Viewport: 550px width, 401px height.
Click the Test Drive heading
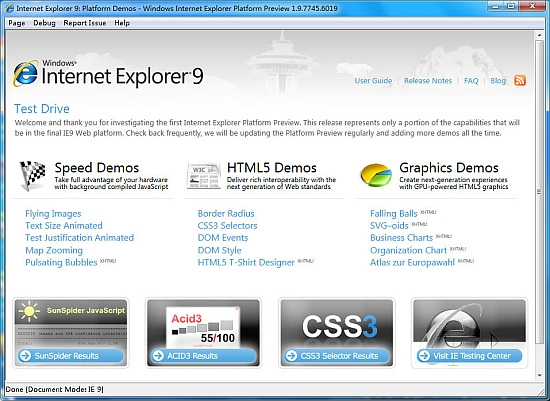(42, 109)
